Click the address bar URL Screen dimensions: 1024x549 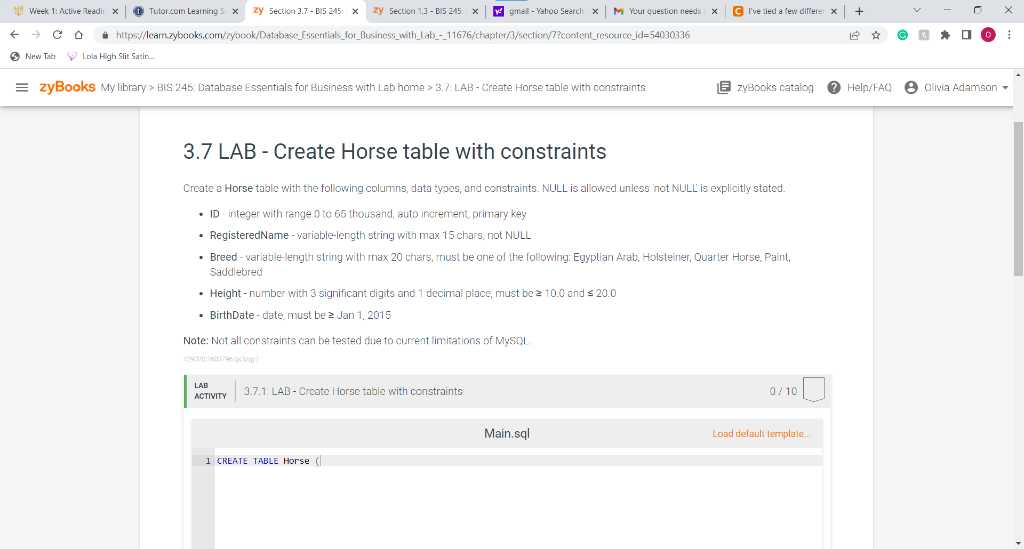coord(402,35)
